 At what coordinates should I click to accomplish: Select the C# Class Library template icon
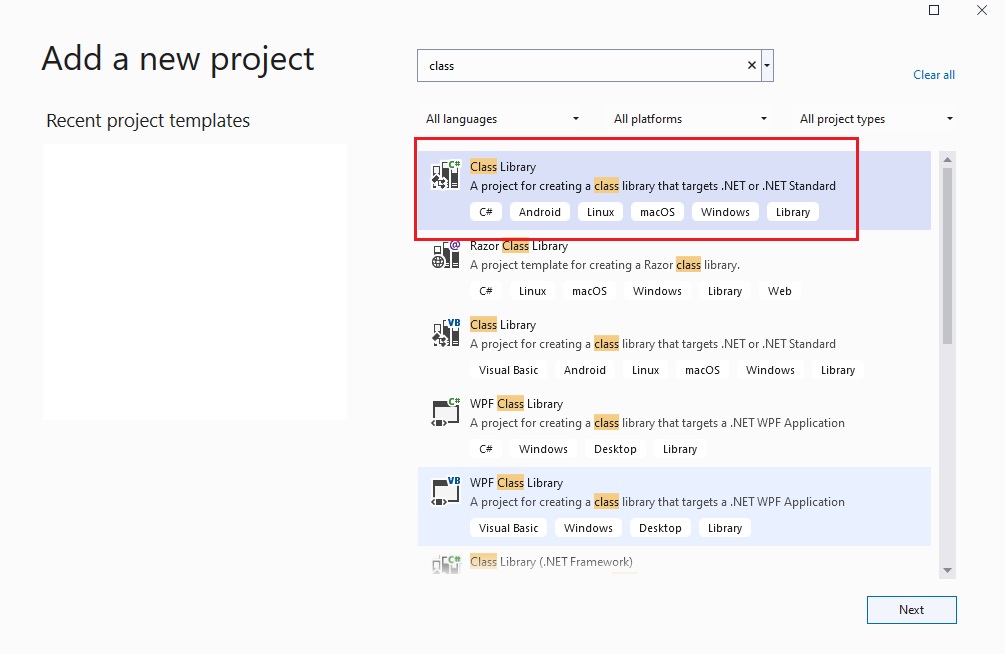[446, 174]
